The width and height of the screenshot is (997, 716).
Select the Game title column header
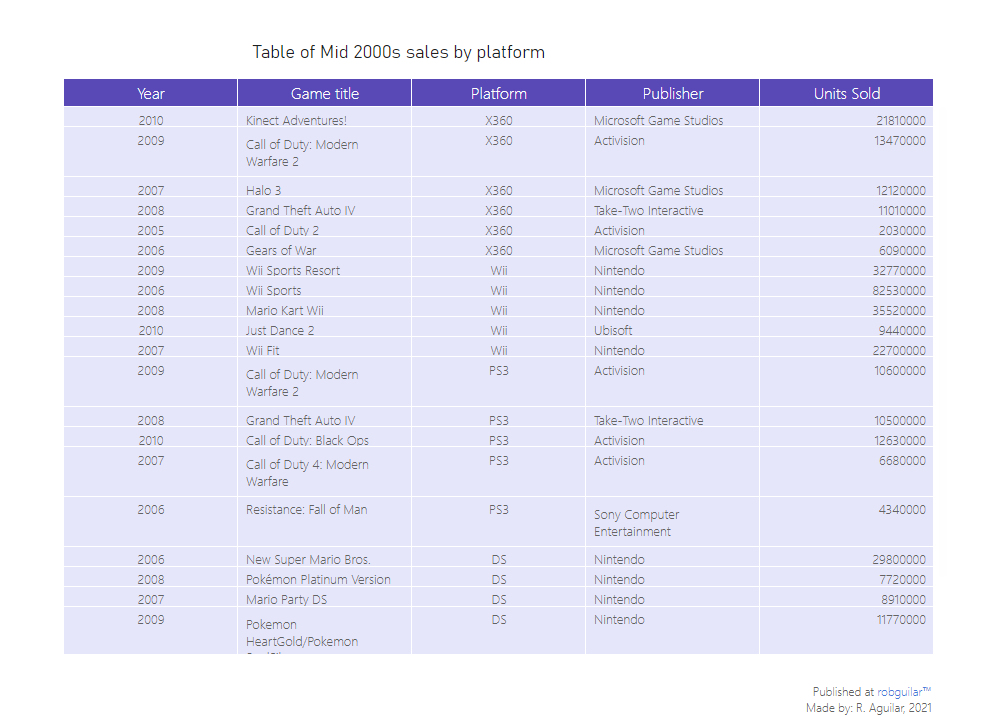coord(325,93)
